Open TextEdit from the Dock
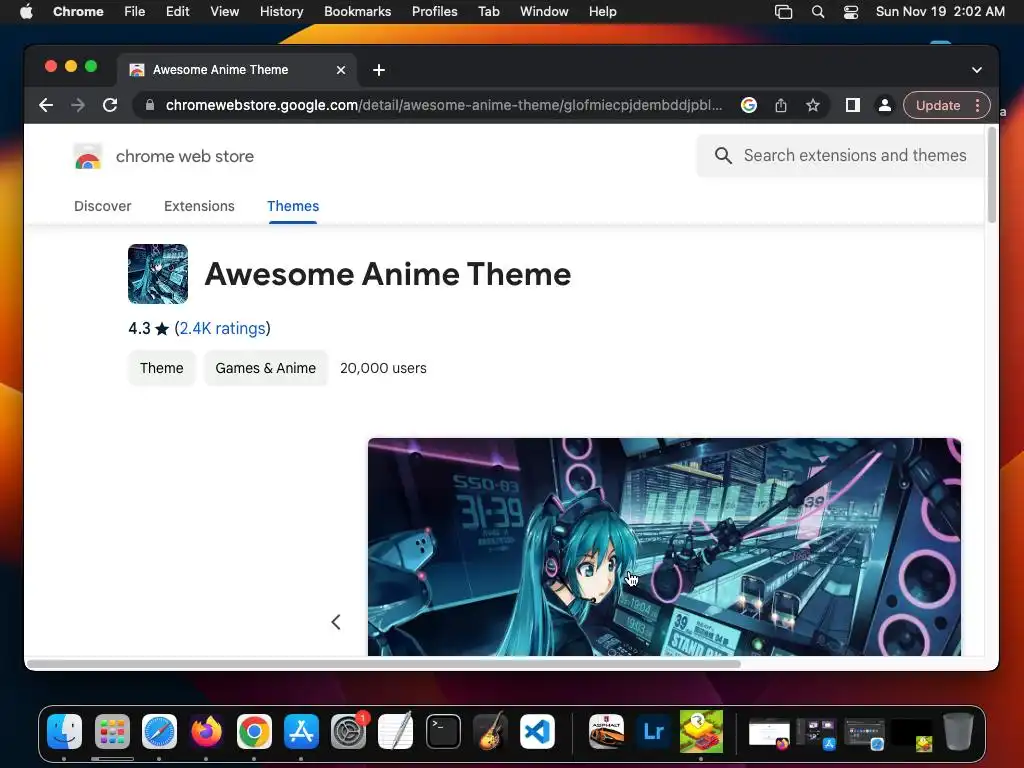 tap(396, 732)
